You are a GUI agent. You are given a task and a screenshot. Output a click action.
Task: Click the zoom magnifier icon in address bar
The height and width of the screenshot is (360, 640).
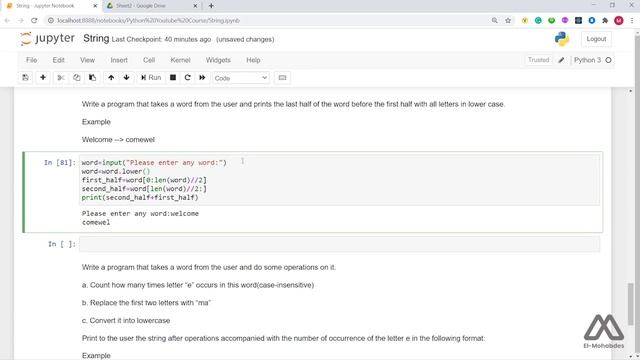point(494,20)
